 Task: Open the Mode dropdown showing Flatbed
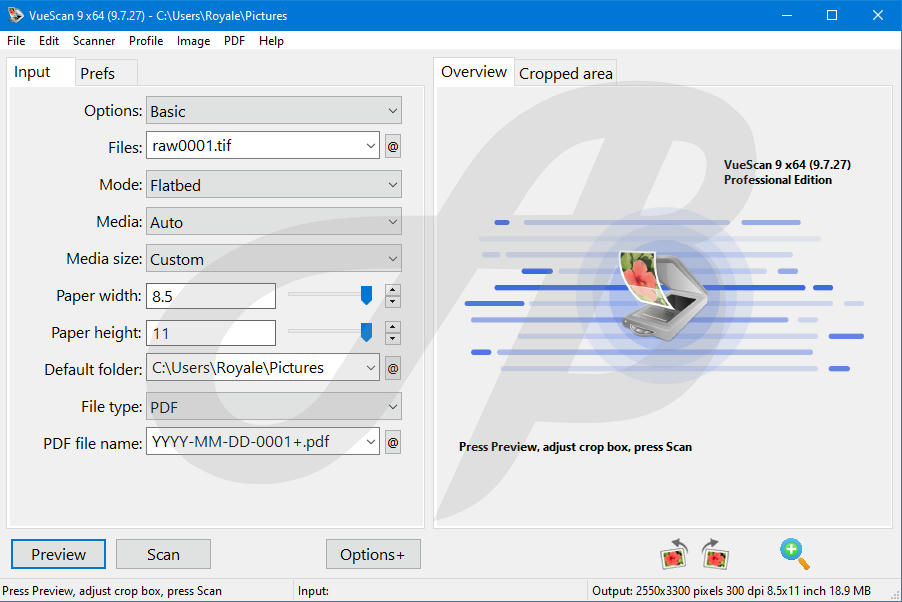pos(274,185)
